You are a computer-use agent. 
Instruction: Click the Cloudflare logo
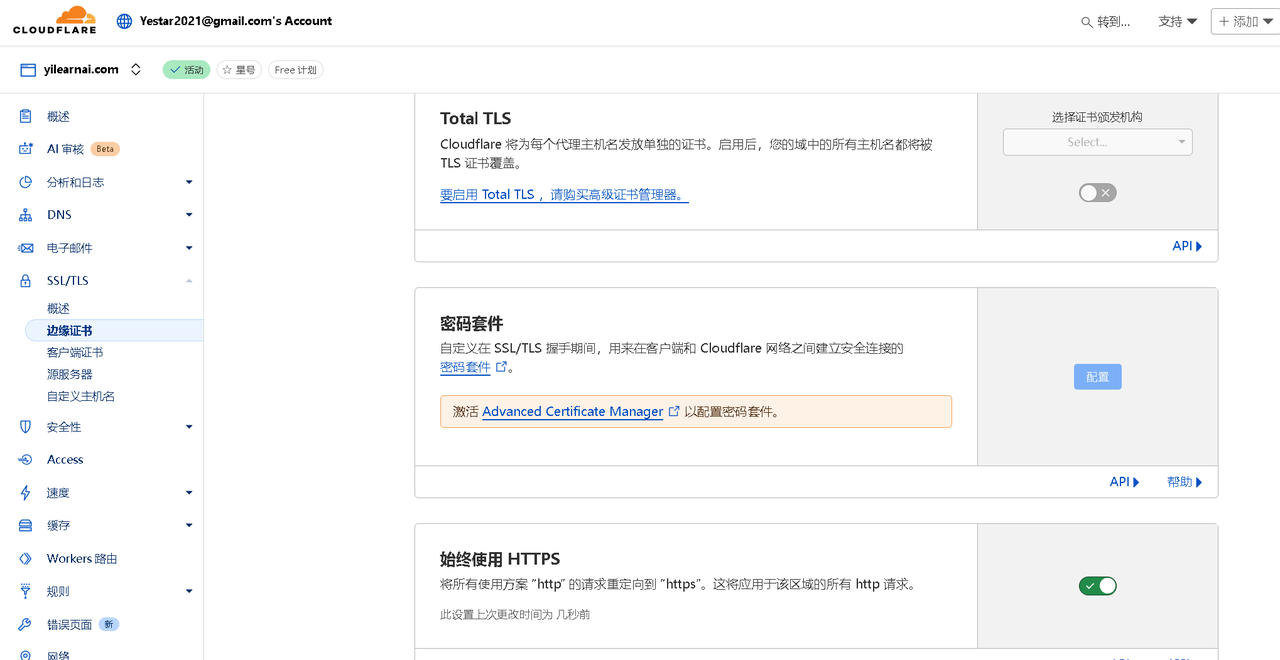55,20
